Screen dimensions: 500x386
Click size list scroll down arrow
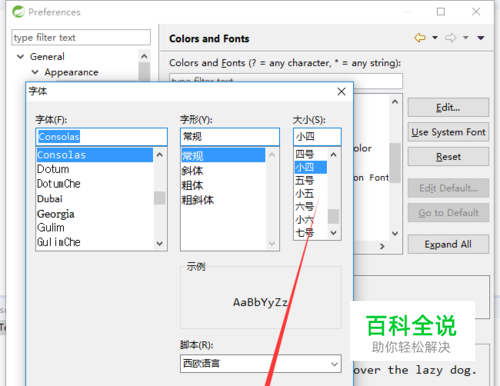[x=334, y=233]
